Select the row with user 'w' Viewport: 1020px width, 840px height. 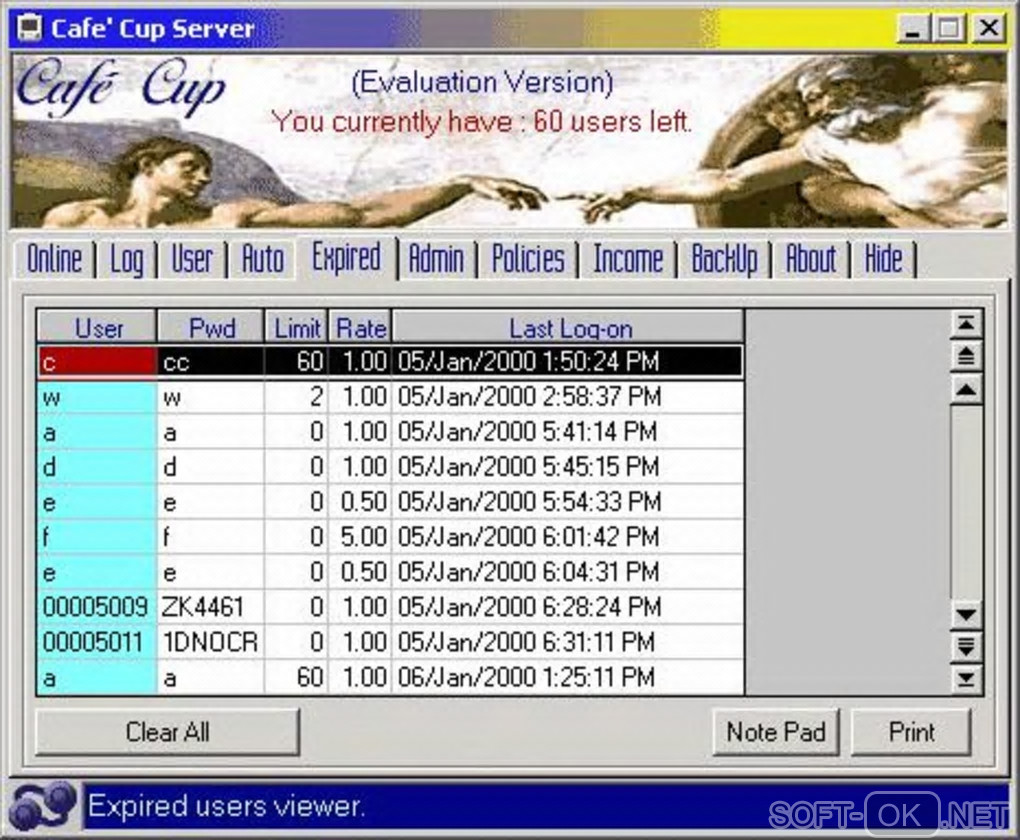(x=390, y=397)
